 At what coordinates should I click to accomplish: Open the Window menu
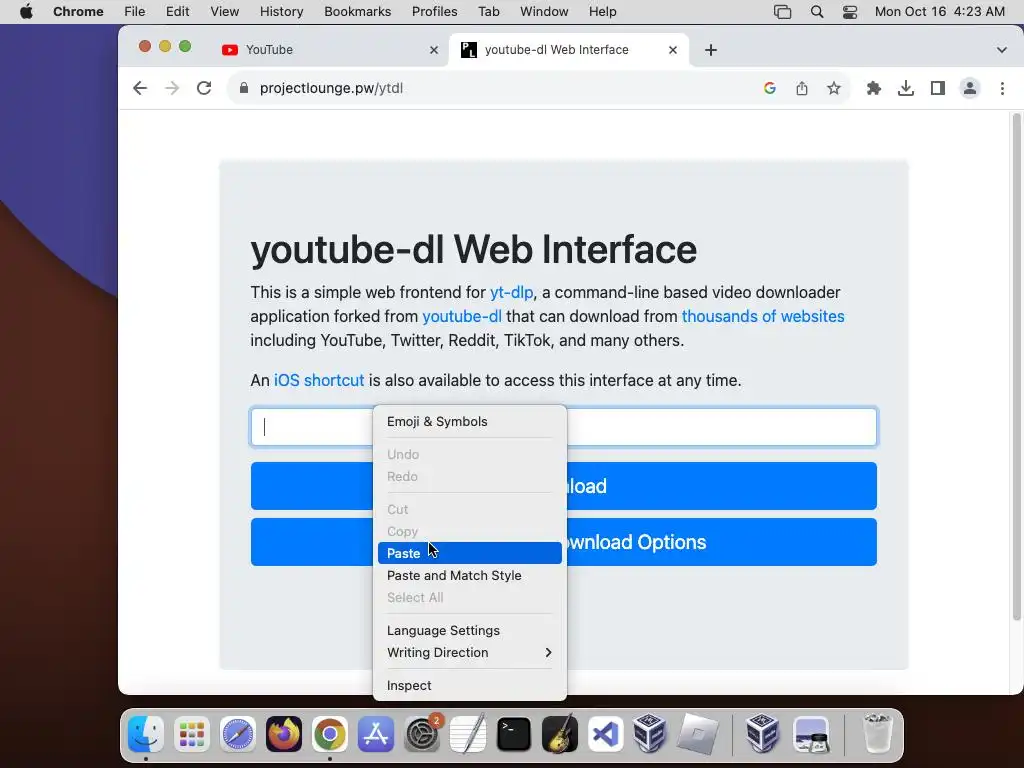[544, 12]
